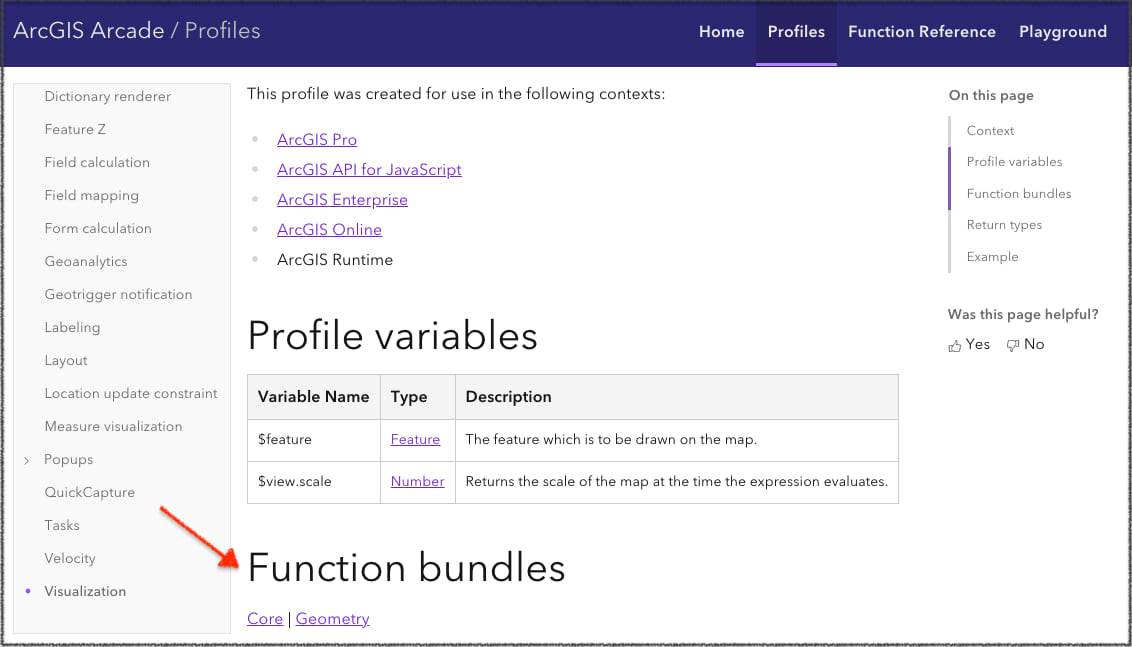1132x647 pixels.
Task: Open the Function Reference tab
Action: click(x=921, y=31)
